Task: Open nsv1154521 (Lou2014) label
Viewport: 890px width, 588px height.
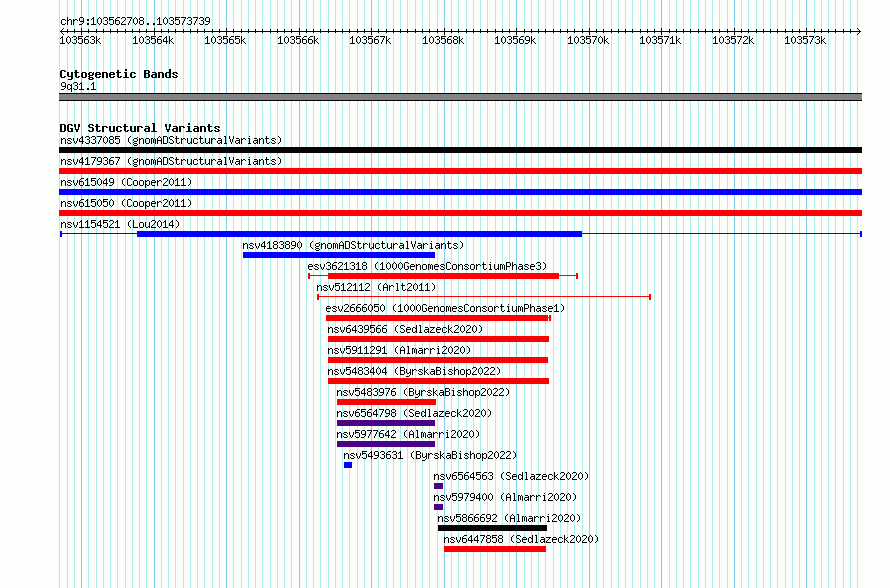Action: 120,224
